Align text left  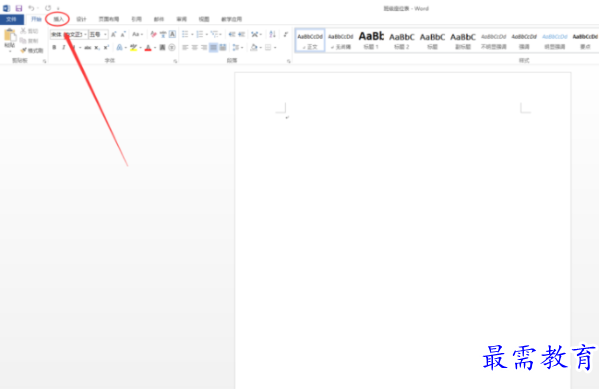pos(185,48)
